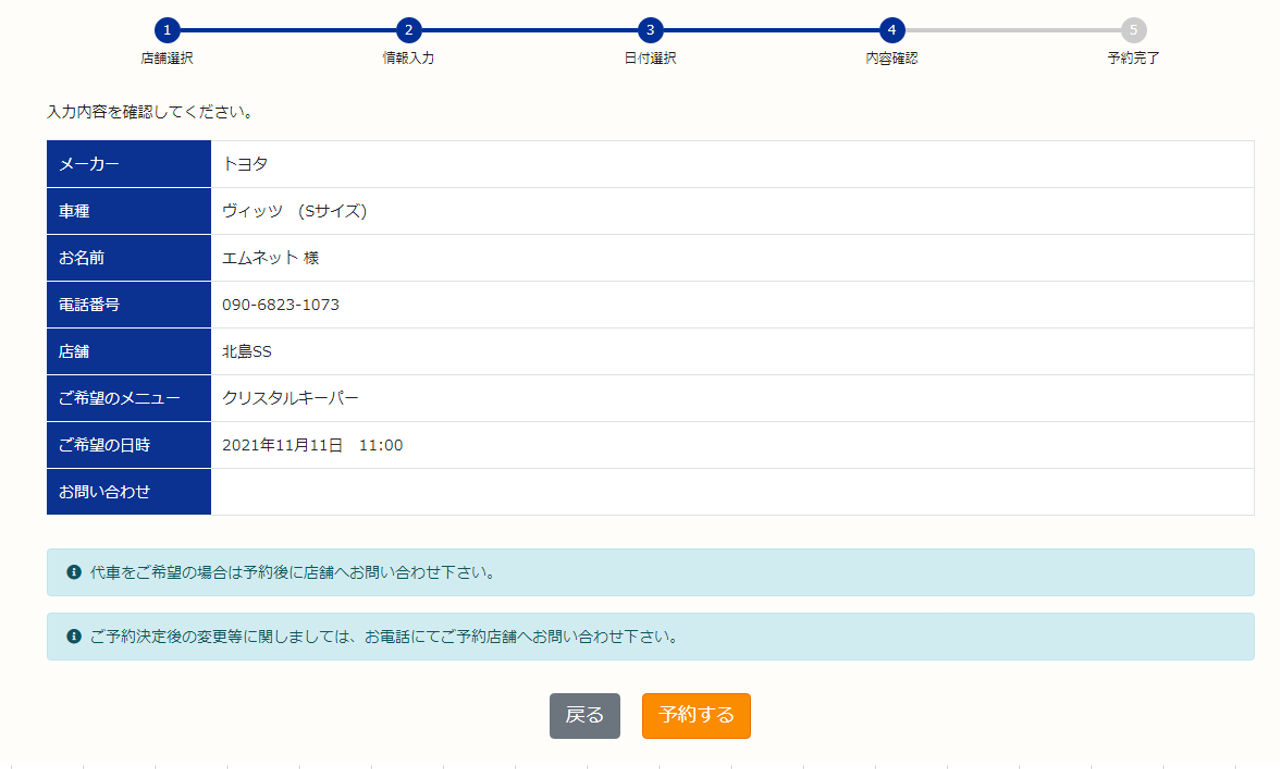Select the トヨタ value cell
This screenshot has height=769, width=1280.
point(732,164)
